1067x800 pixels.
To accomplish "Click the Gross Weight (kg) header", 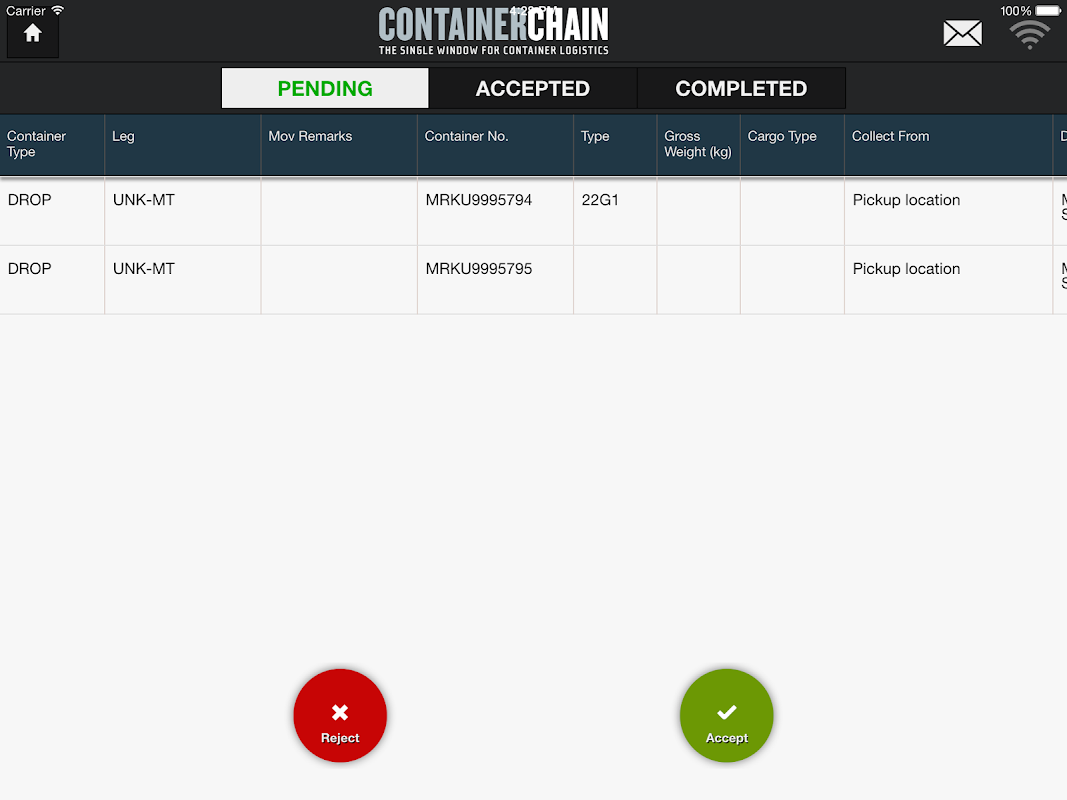I will click(x=698, y=145).
